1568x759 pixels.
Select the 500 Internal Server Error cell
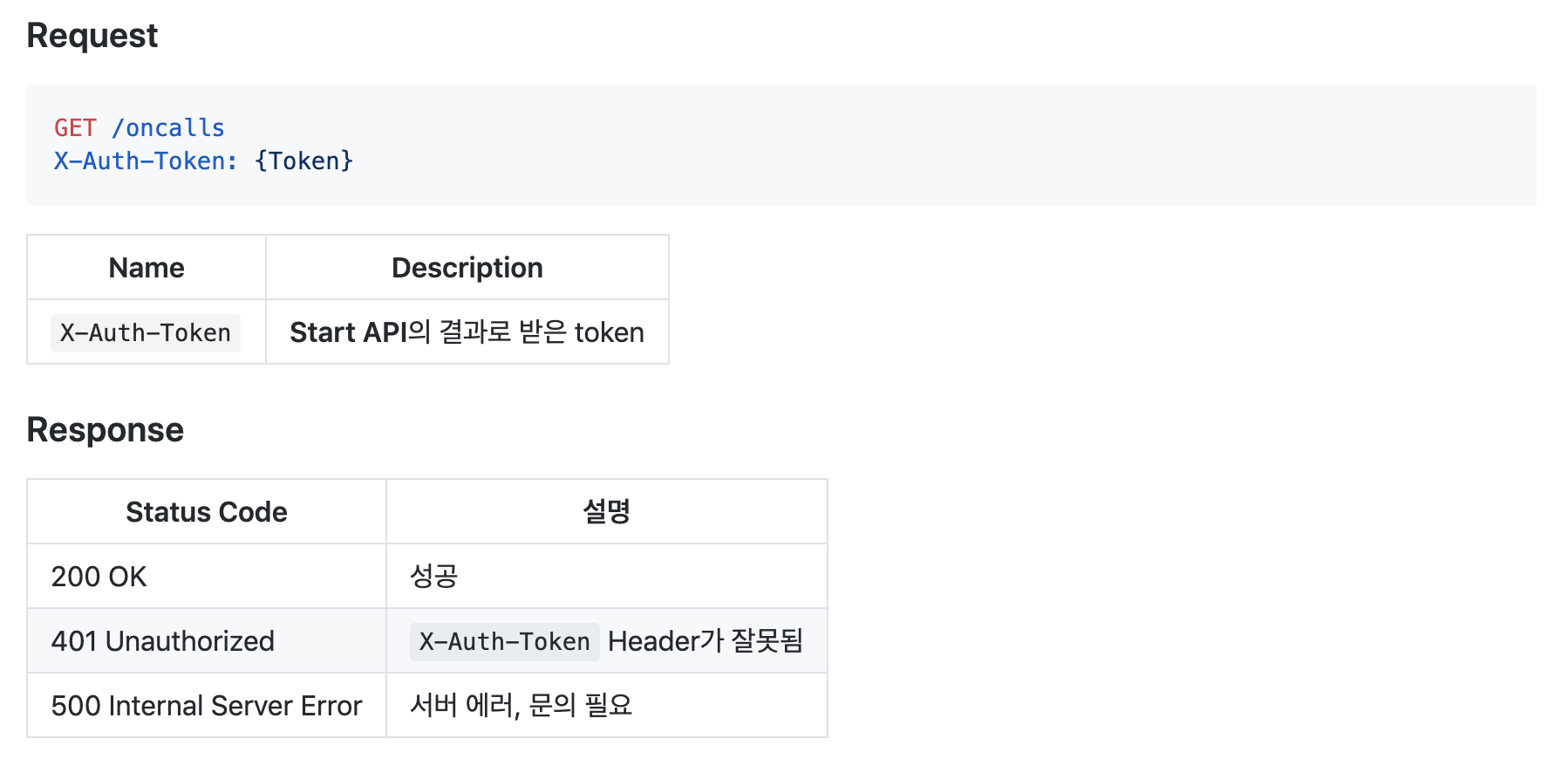point(207,706)
